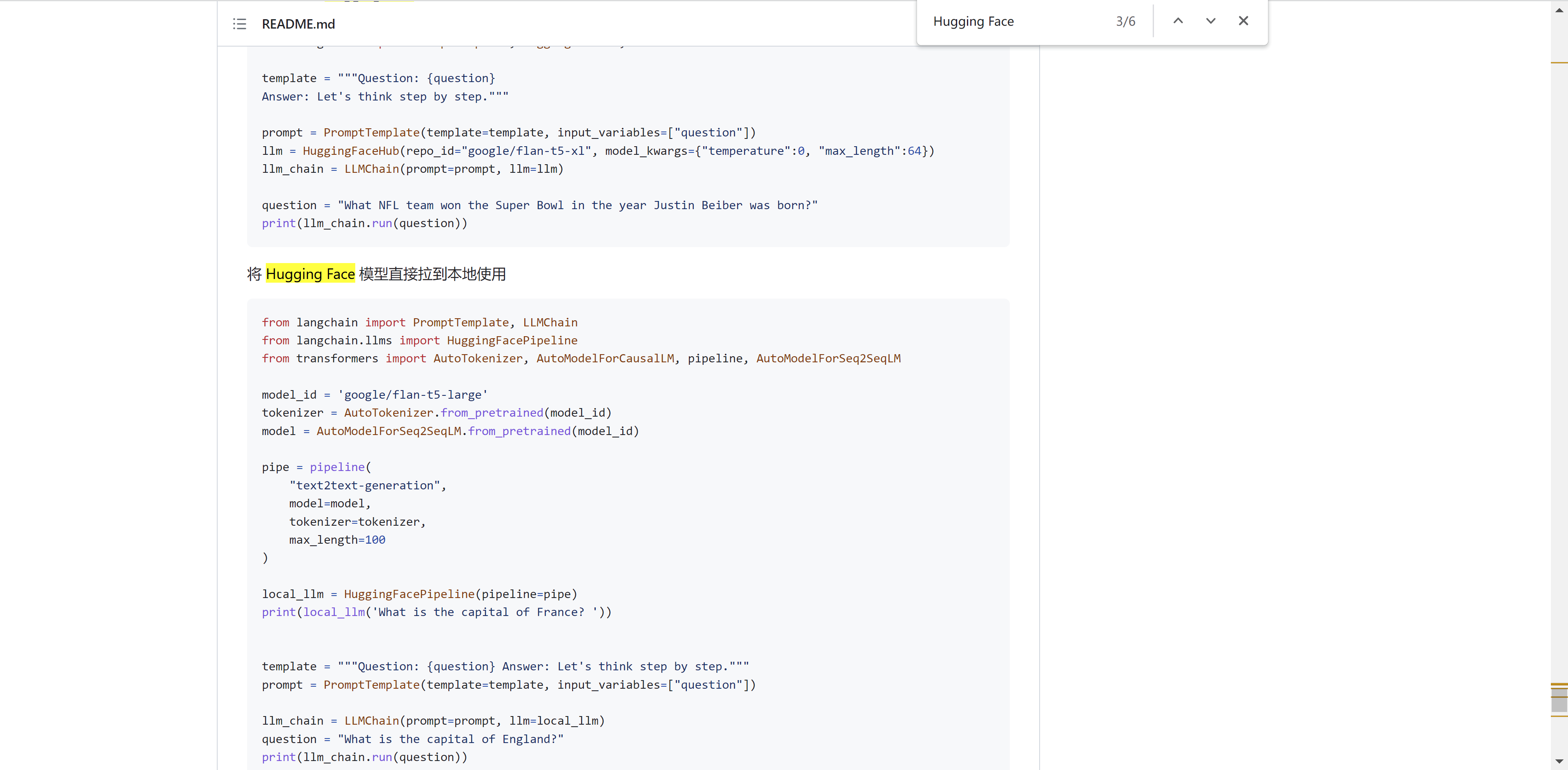Click 'print(llm_chain.run(question))' in the first code block
This screenshot has height=770, width=1568.
(365, 223)
